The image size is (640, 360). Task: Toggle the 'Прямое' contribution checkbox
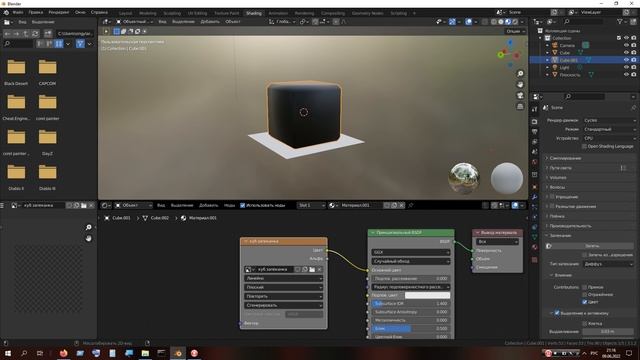coord(584,287)
